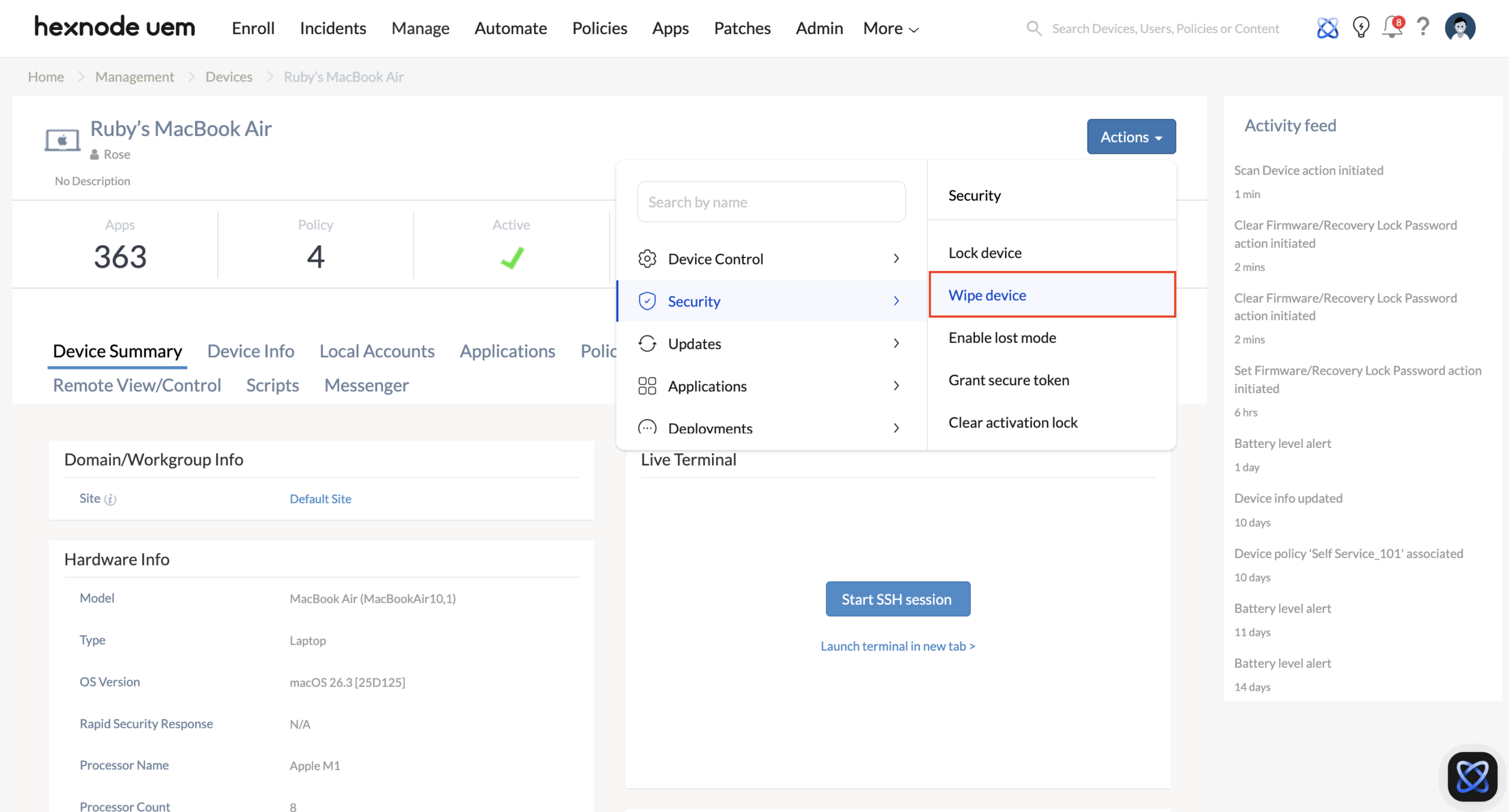Select the Applications grid icon
Screen dimensions: 1509x812
tap(647, 385)
